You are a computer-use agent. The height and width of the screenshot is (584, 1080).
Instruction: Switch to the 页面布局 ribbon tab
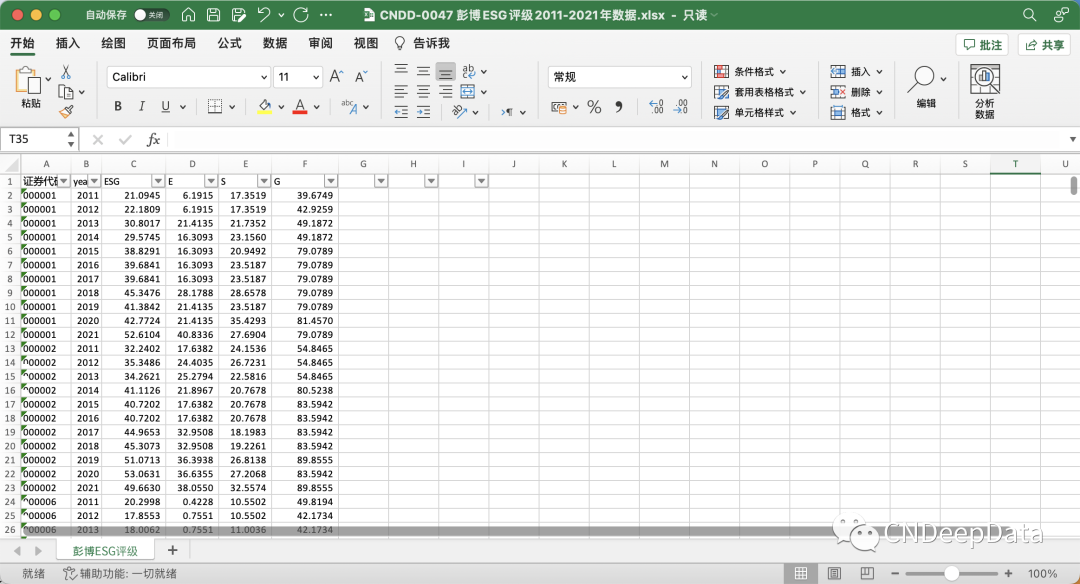[x=171, y=43]
